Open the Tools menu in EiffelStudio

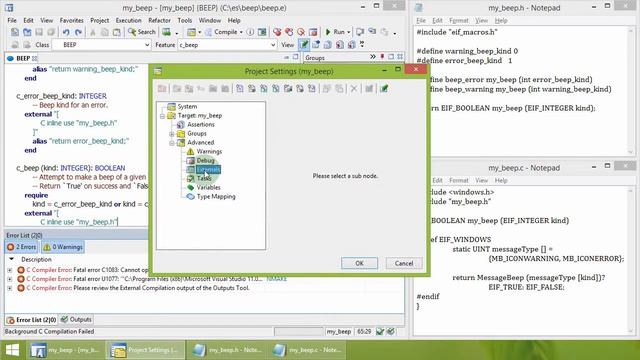point(184,20)
